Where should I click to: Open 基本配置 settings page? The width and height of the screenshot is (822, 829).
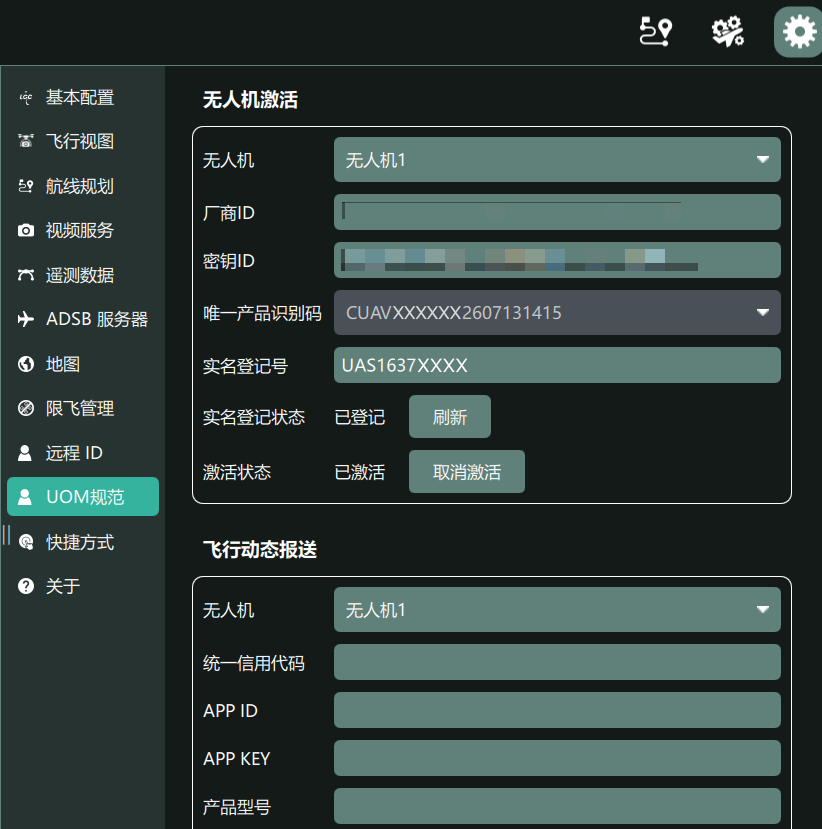83,98
